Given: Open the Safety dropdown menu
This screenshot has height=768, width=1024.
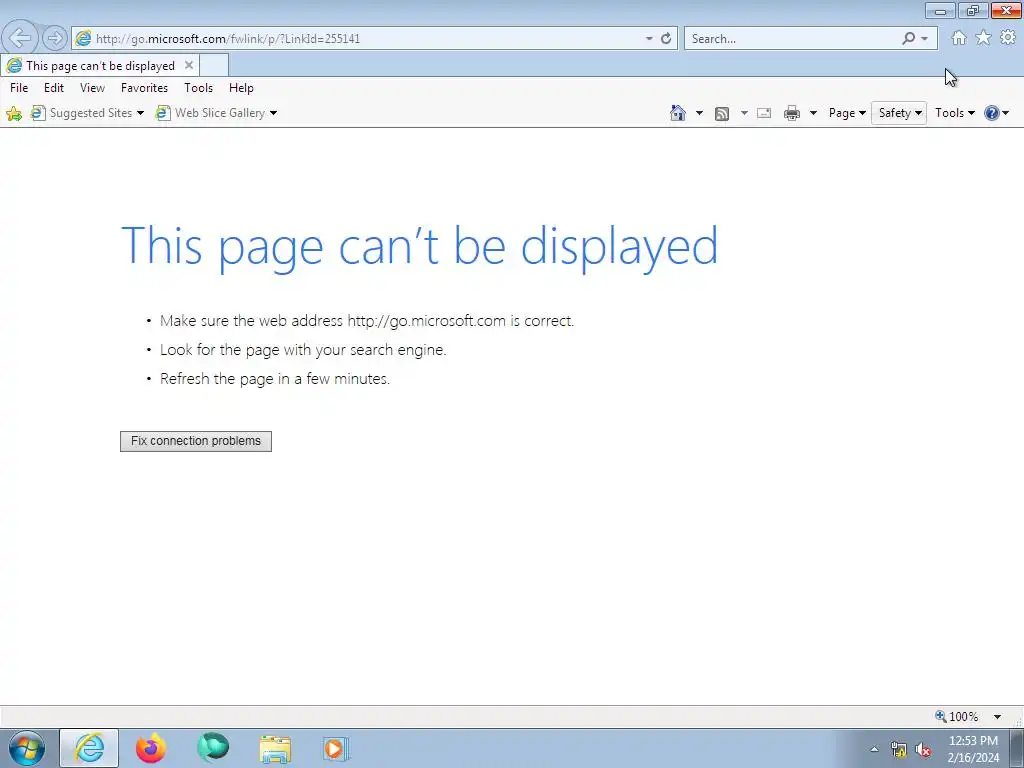Looking at the screenshot, I should pos(899,113).
